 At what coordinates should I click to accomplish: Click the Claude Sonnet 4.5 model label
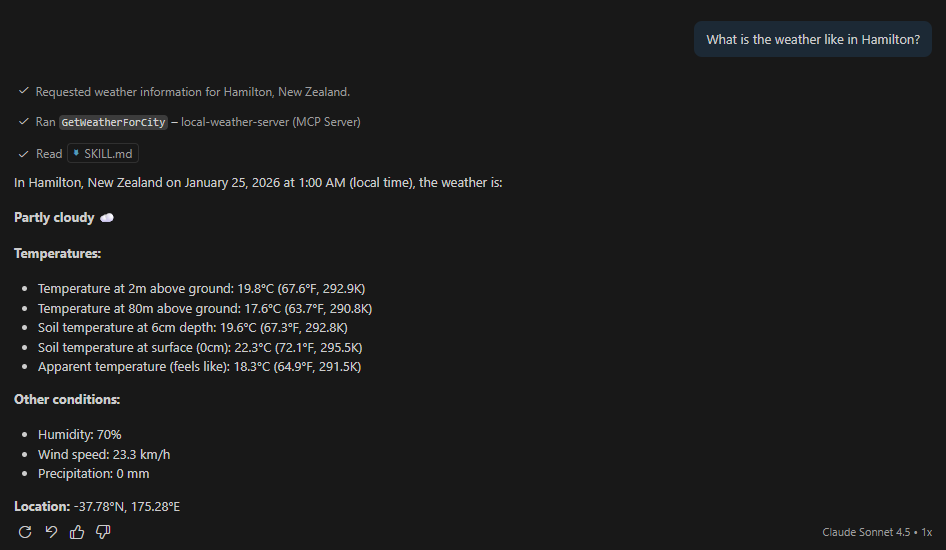(866, 532)
